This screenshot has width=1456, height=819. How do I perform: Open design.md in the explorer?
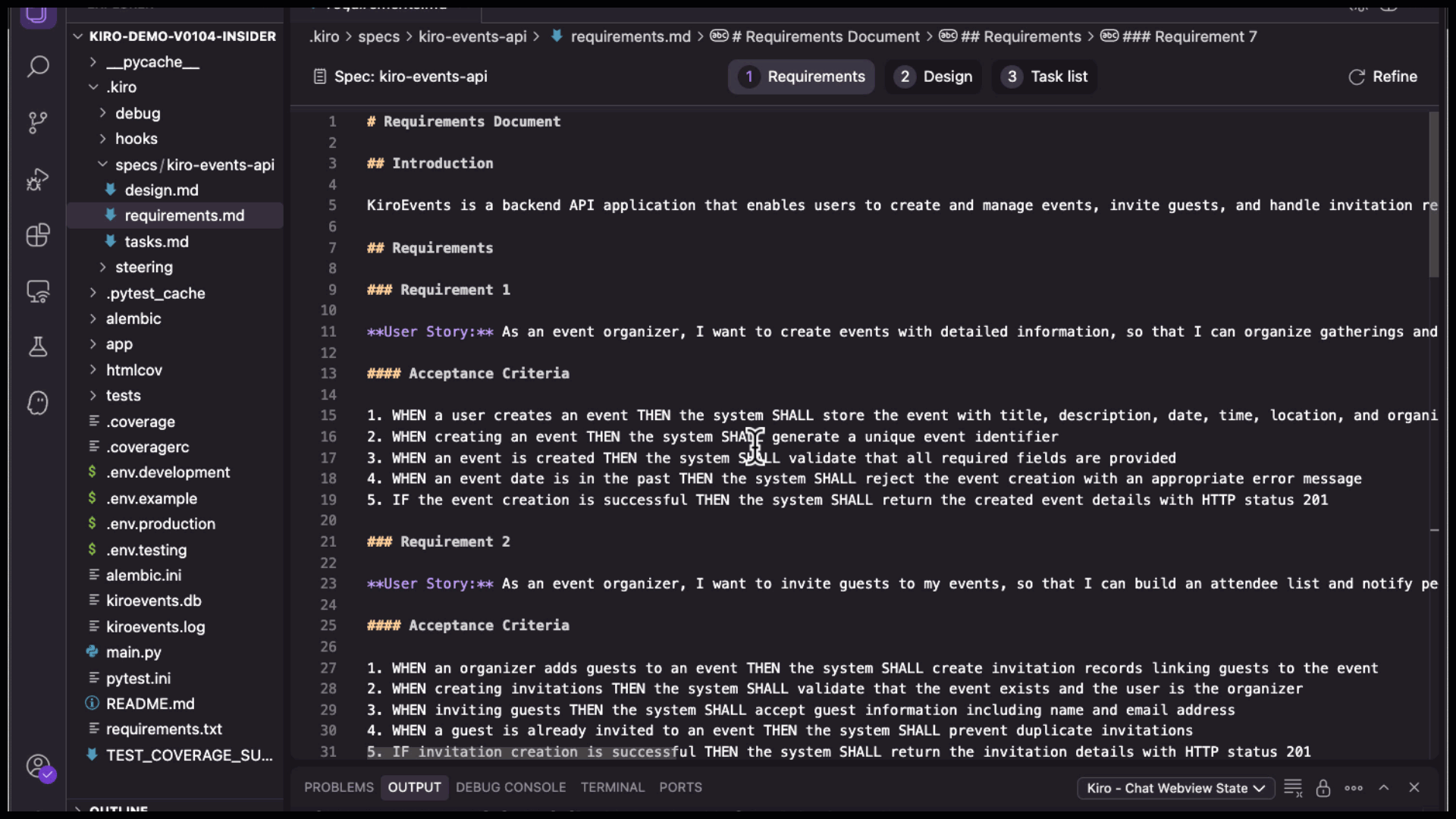[175, 190]
